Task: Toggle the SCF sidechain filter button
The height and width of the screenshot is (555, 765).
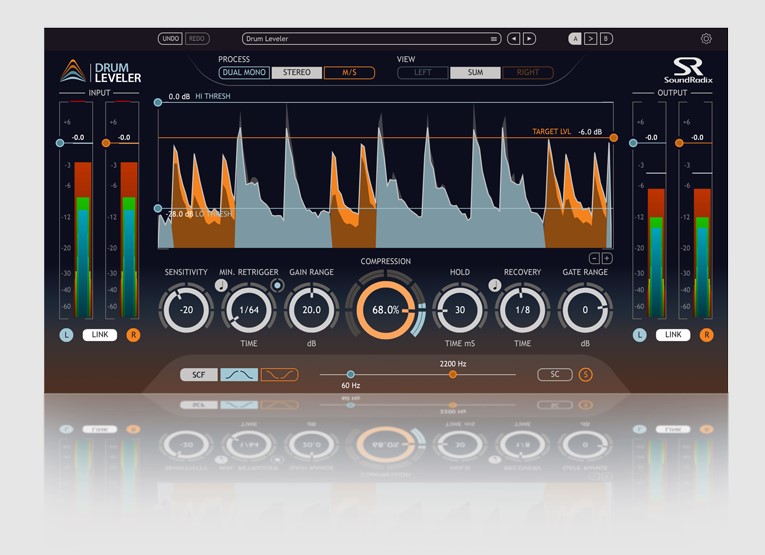Action: (199, 375)
